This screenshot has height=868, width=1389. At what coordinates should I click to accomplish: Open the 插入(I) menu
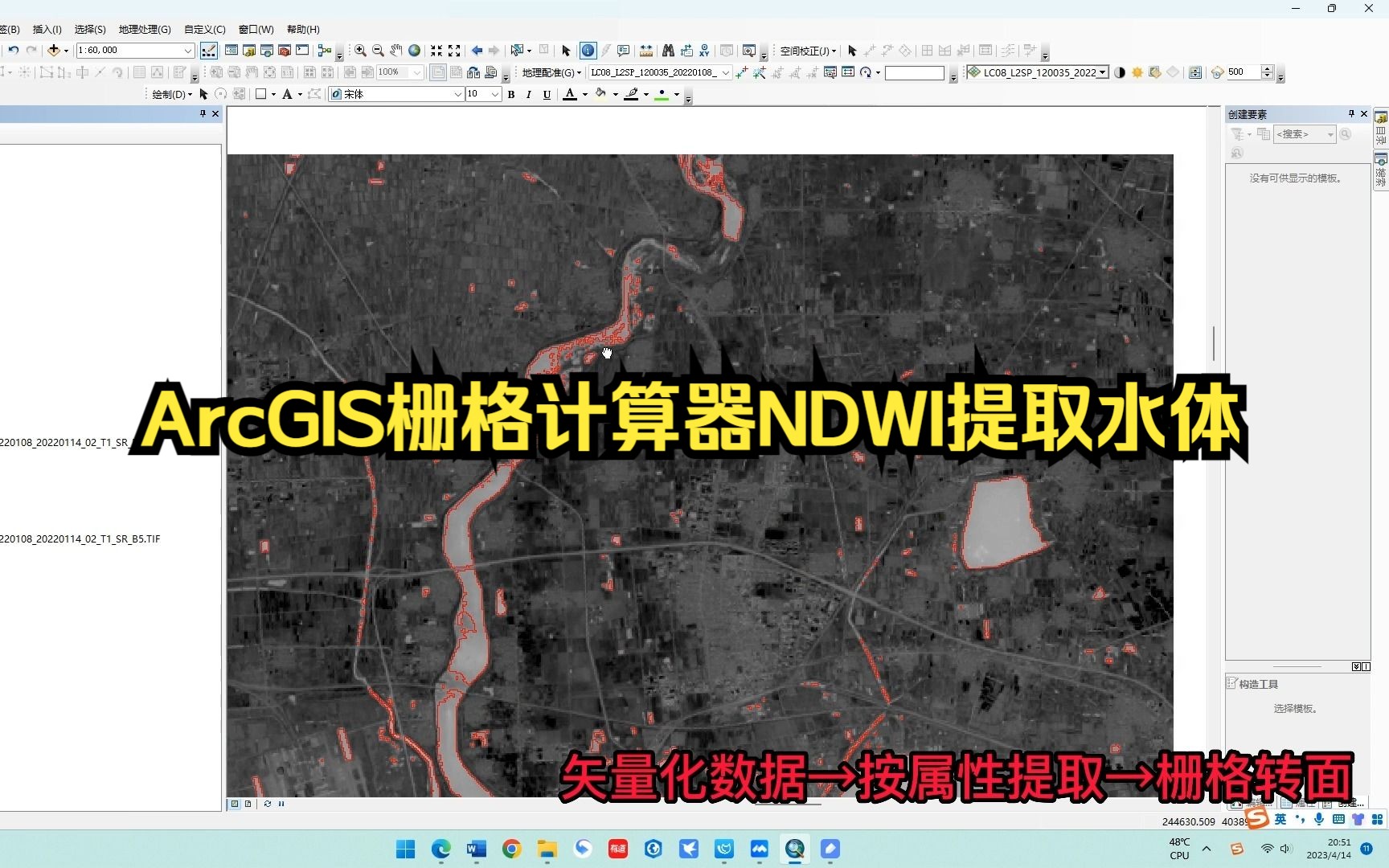(x=47, y=29)
